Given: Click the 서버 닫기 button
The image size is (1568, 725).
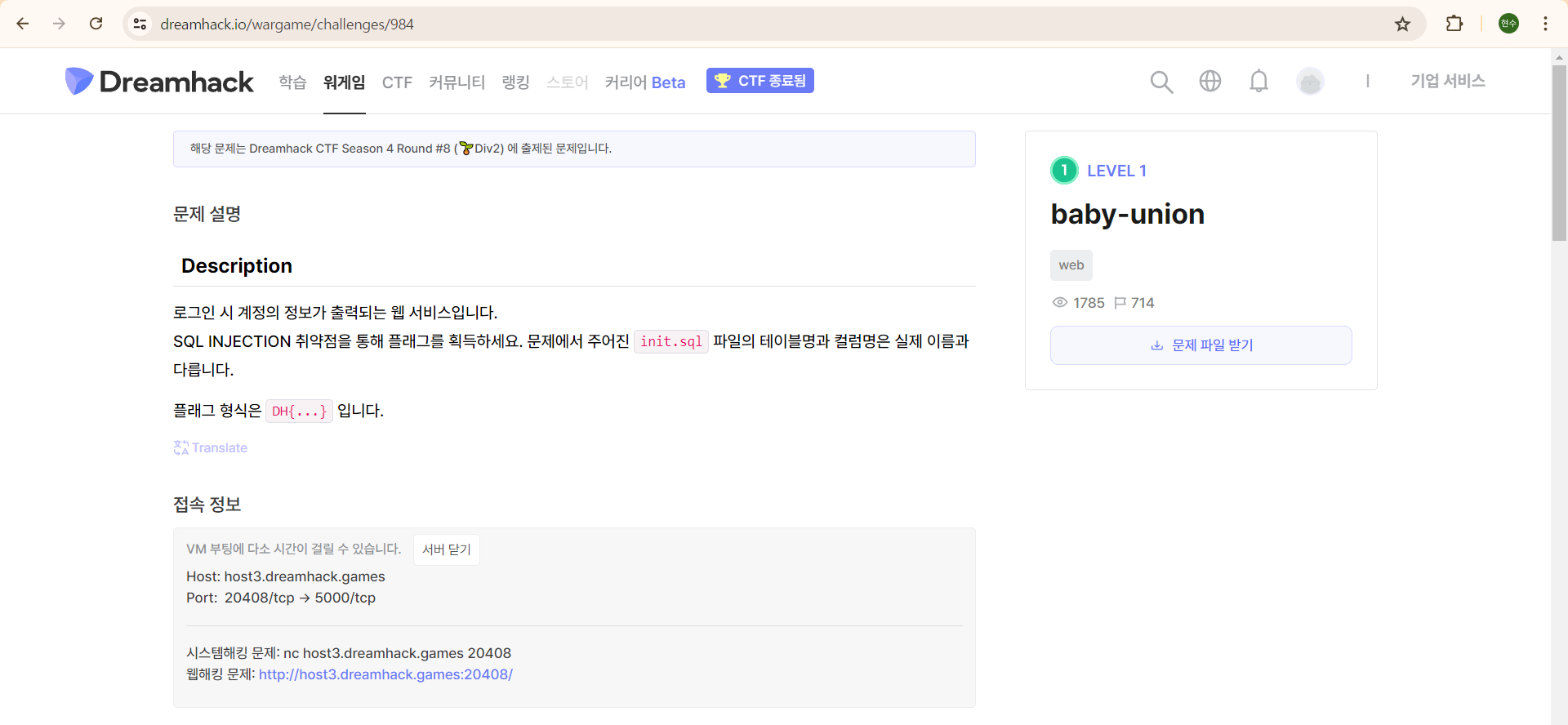Looking at the screenshot, I should pyautogui.click(x=447, y=549).
